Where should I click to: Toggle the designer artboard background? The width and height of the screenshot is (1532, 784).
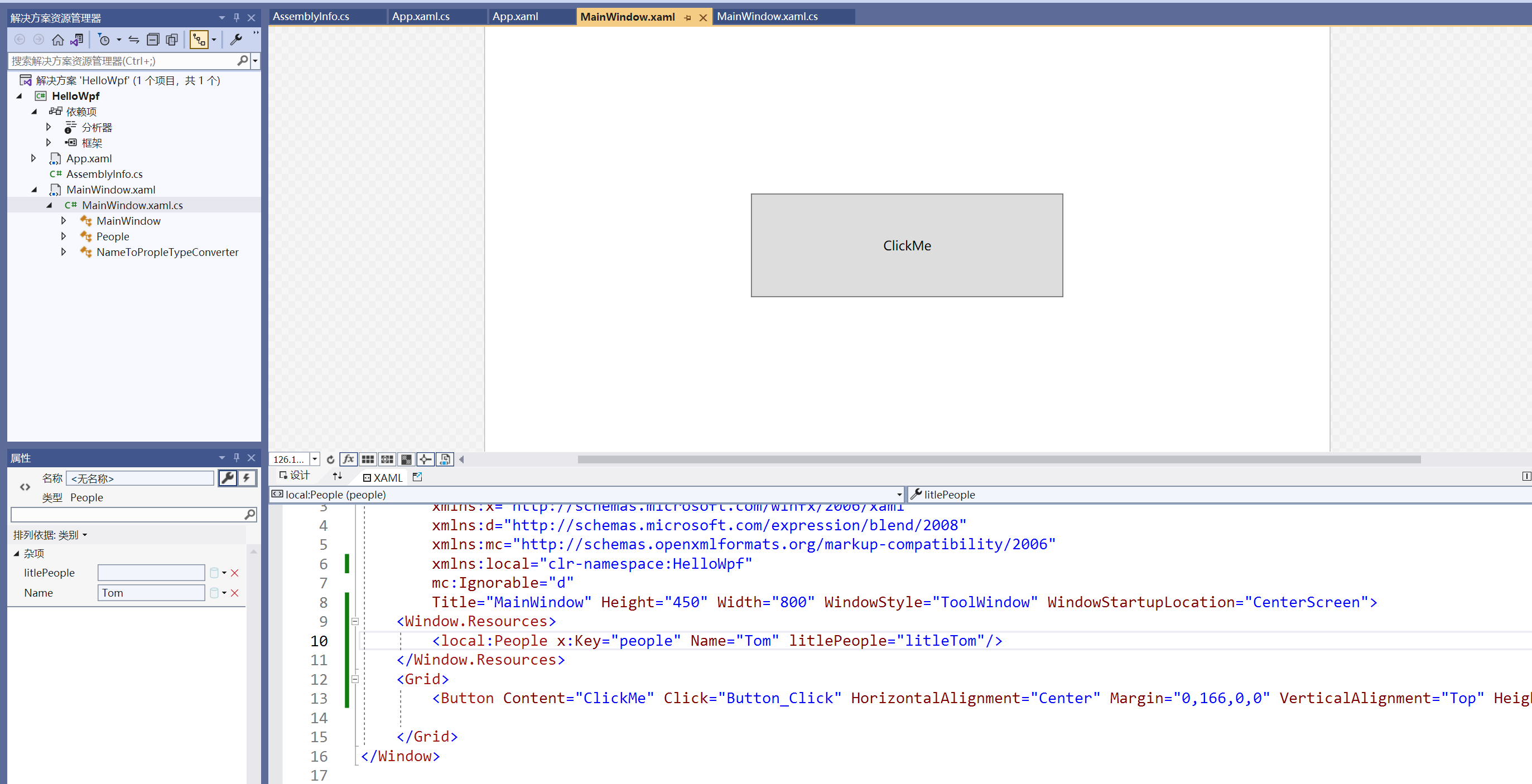[x=406, y=459]
